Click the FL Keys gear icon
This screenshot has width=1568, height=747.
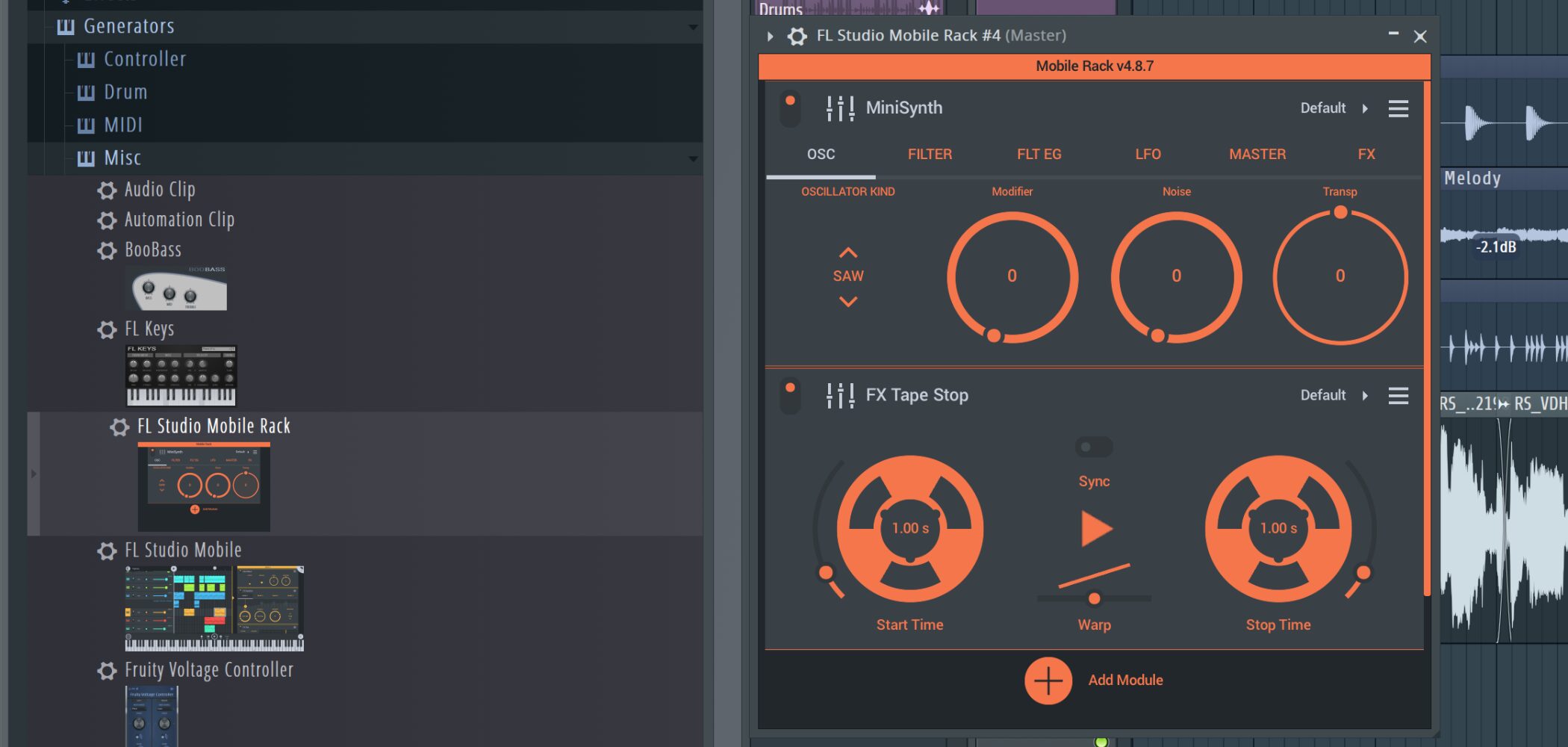pyautogui.click(x=107, y=329)
